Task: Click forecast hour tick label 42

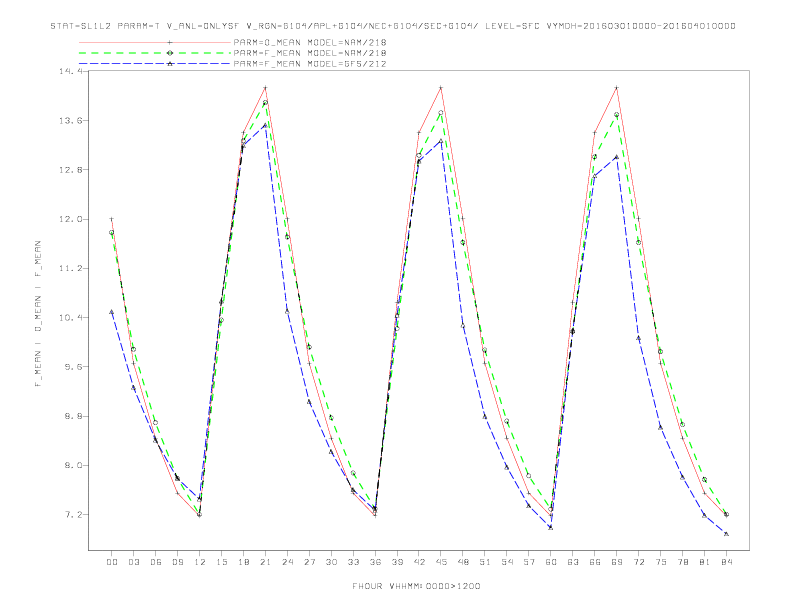Action: point(419,562)
